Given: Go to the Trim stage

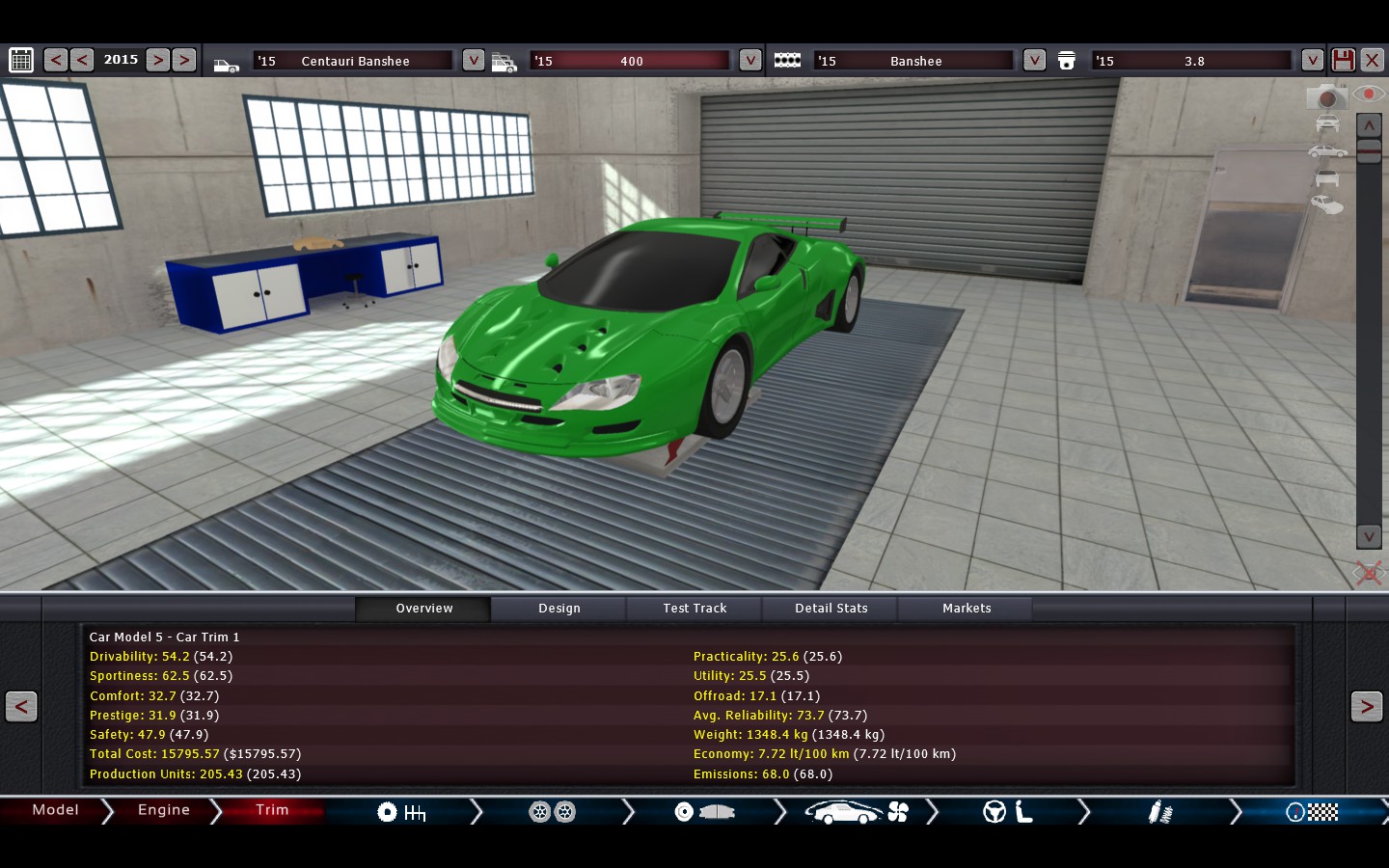Looking at the screenshot, I should click(x=272, y=810).
